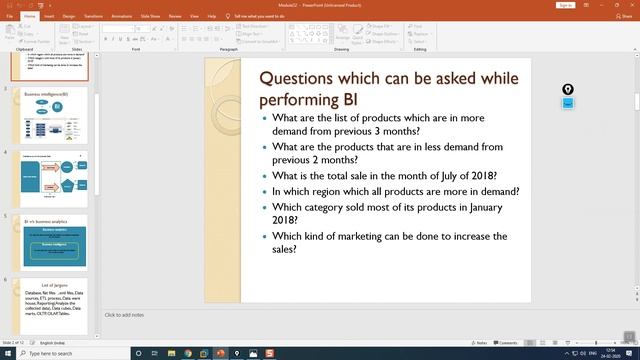The height and width of the screenshot is (360, 640).
Task: Open Quick Styles gallery
Action: coord(357,34)
